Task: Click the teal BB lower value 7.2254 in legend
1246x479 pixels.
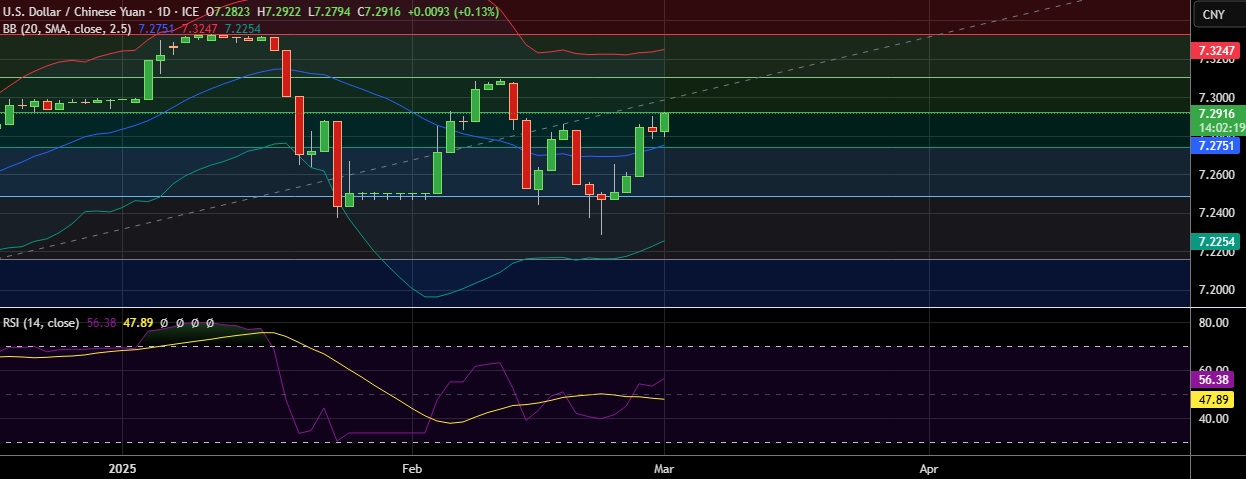Action: click(243, 29)
